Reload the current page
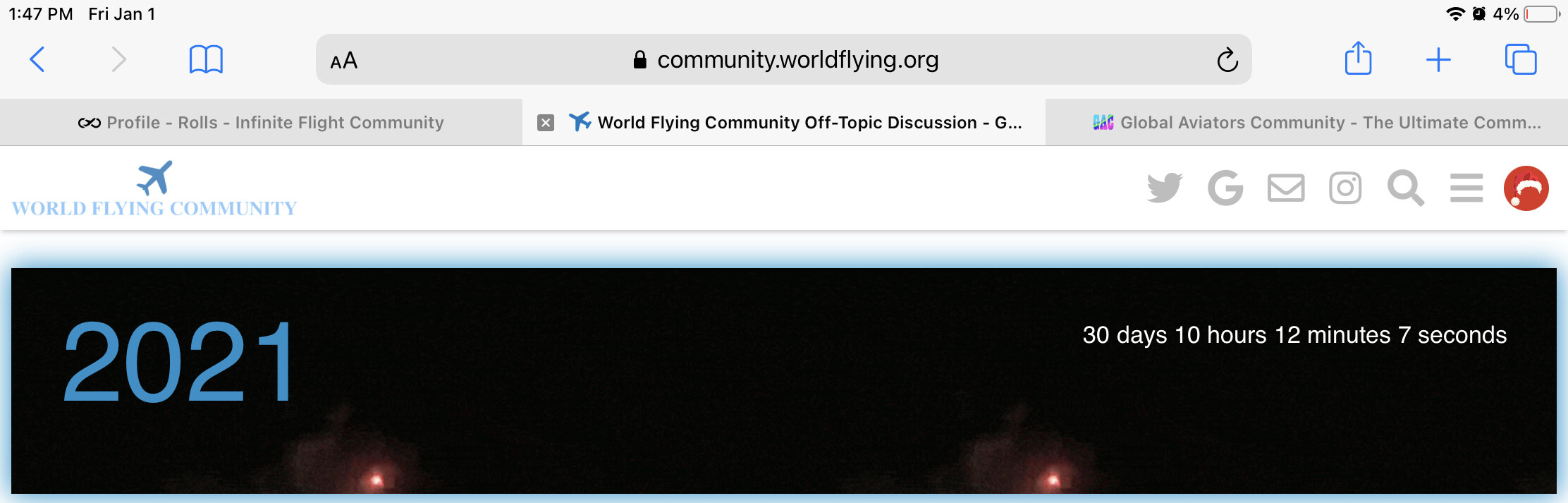Viewport: 1568px width, 503px height. [x=1227, y=60]
